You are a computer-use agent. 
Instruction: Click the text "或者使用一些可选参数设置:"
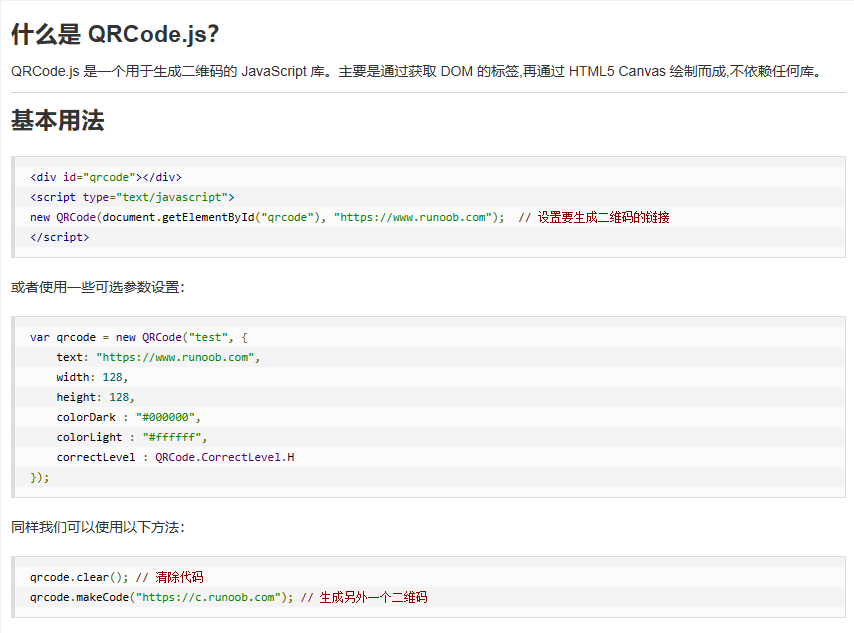[x=98, y=287]
